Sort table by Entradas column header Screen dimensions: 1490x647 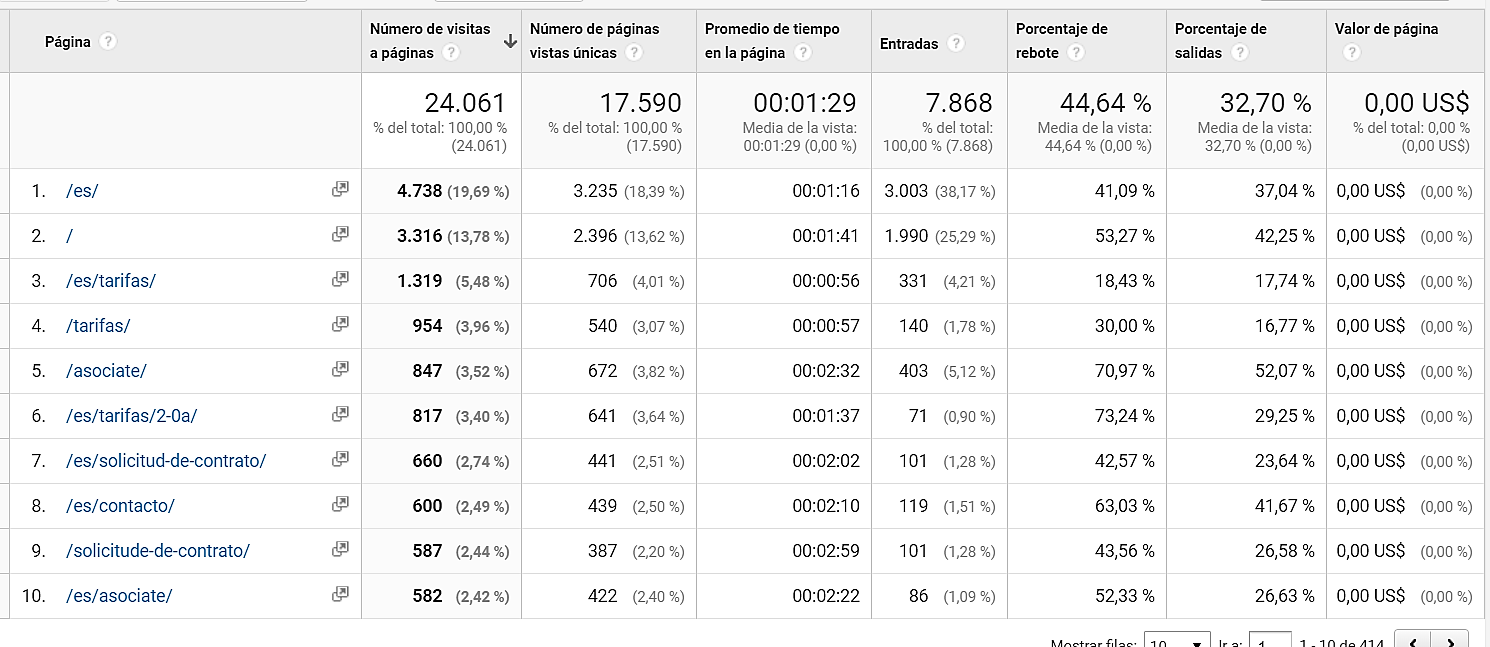pyautogui.click(x=909, y=43)
